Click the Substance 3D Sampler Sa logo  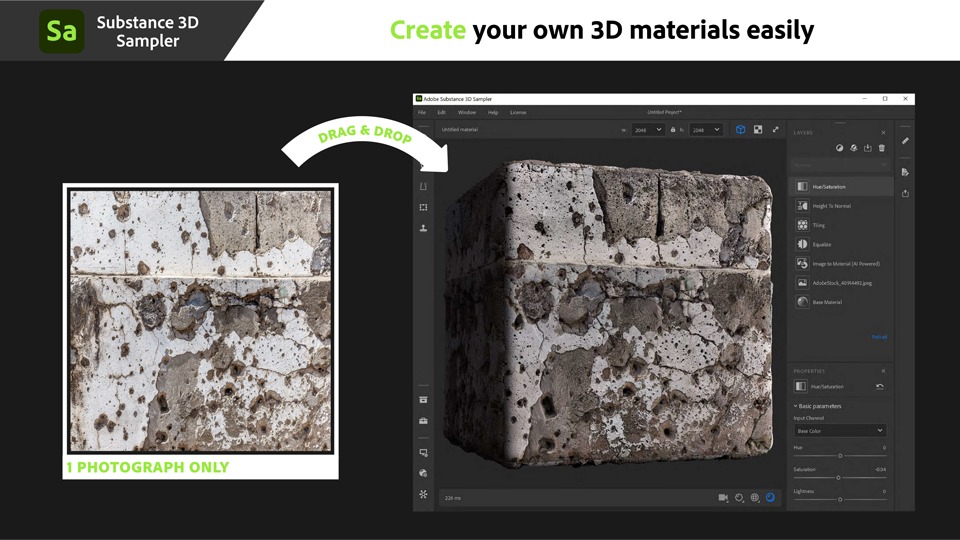(62, 31)
